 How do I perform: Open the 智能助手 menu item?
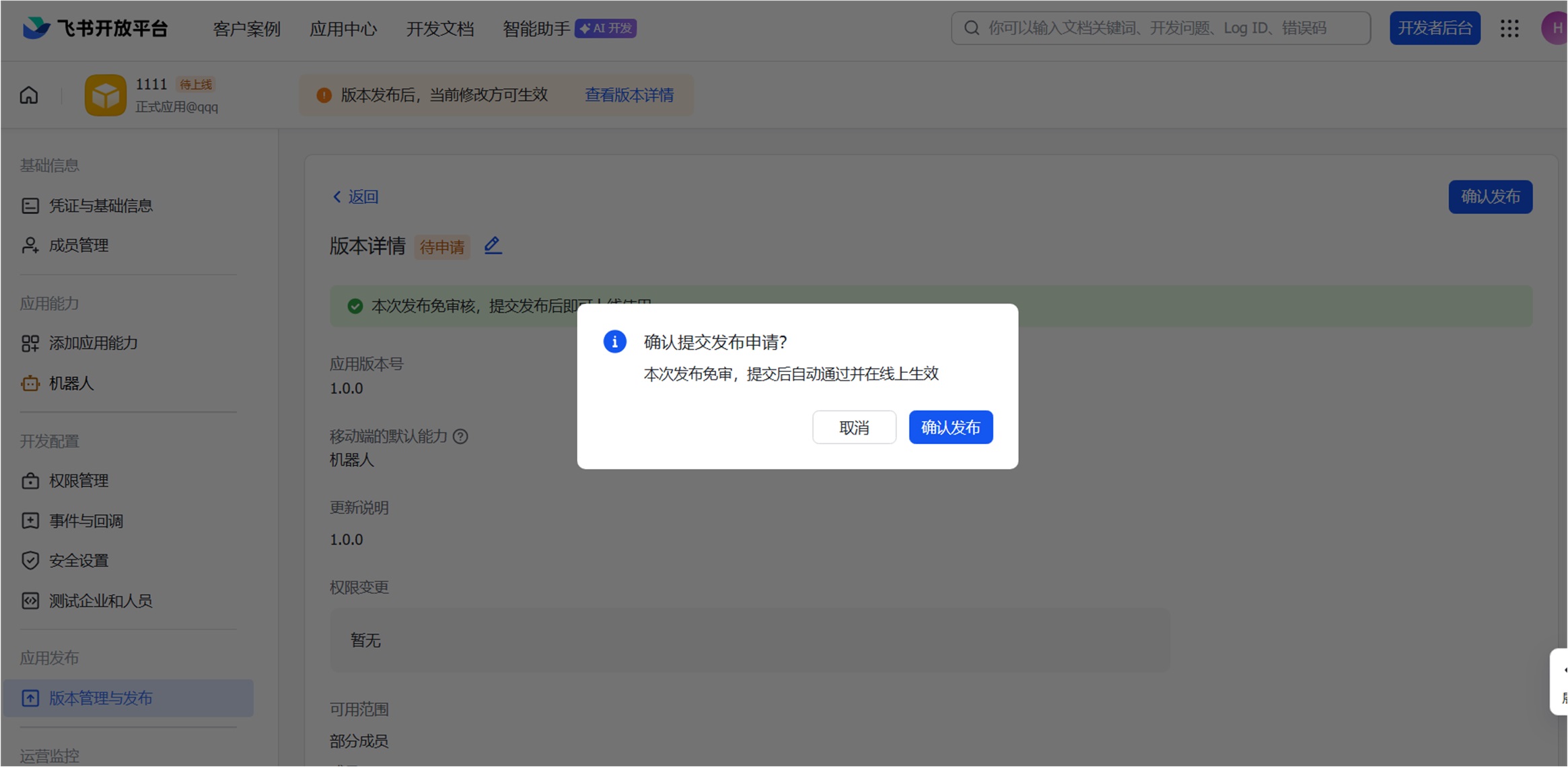pos(536,29)
